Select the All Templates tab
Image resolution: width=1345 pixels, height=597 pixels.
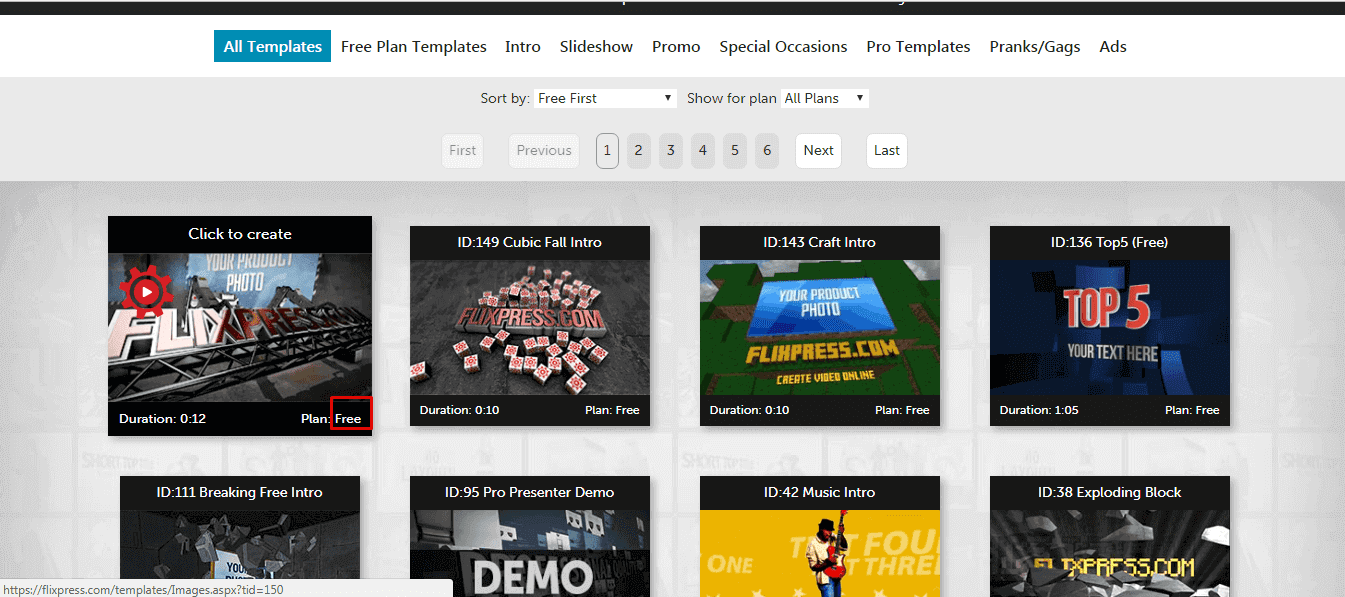coord(272,46)
